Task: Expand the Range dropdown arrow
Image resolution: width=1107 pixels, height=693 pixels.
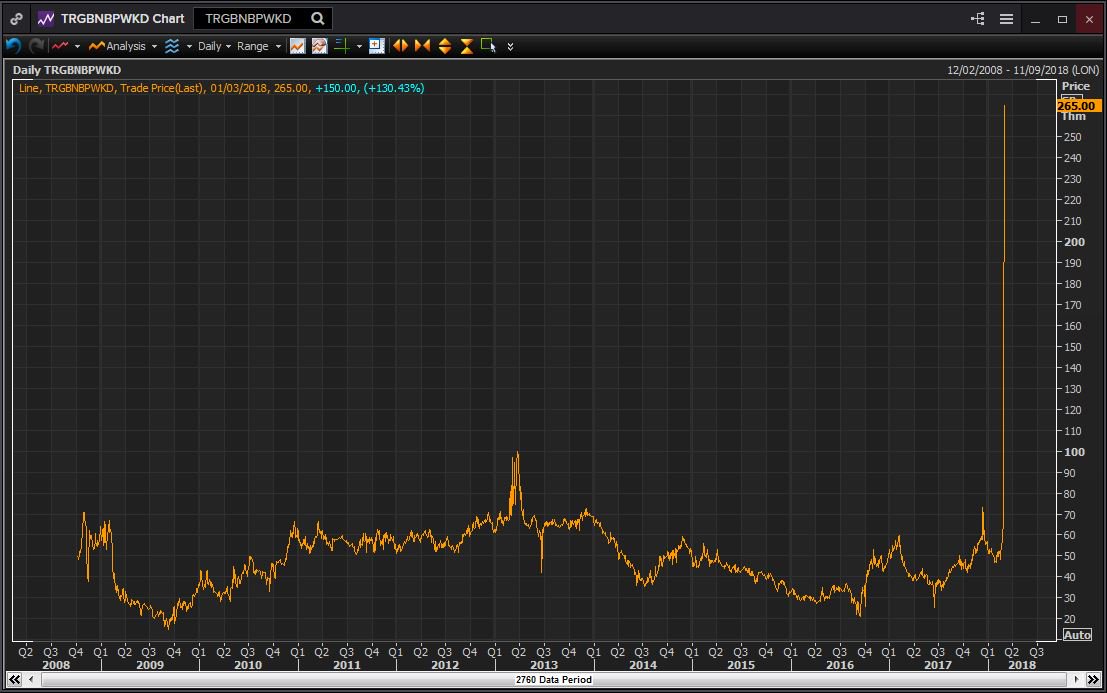Action: 277,47
